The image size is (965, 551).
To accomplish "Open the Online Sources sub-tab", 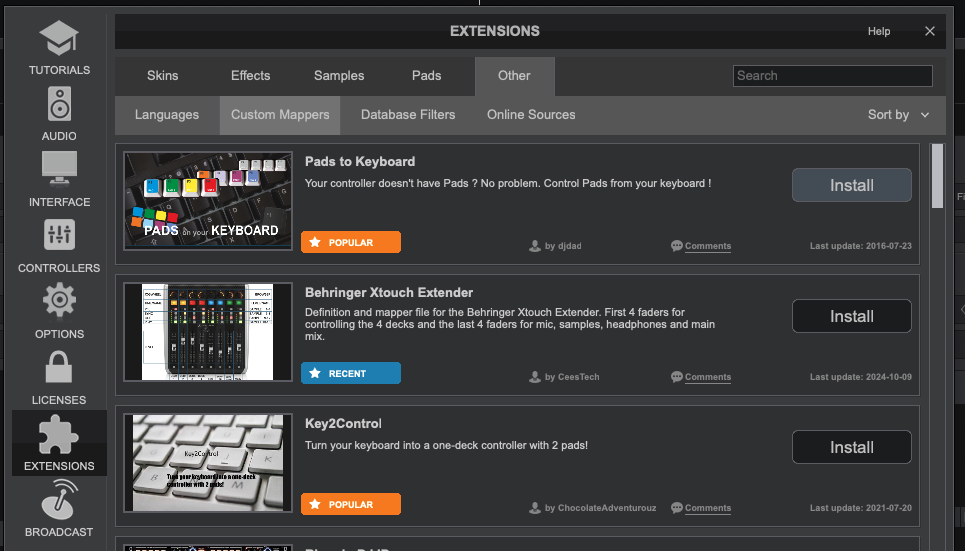I will point(531,115).
